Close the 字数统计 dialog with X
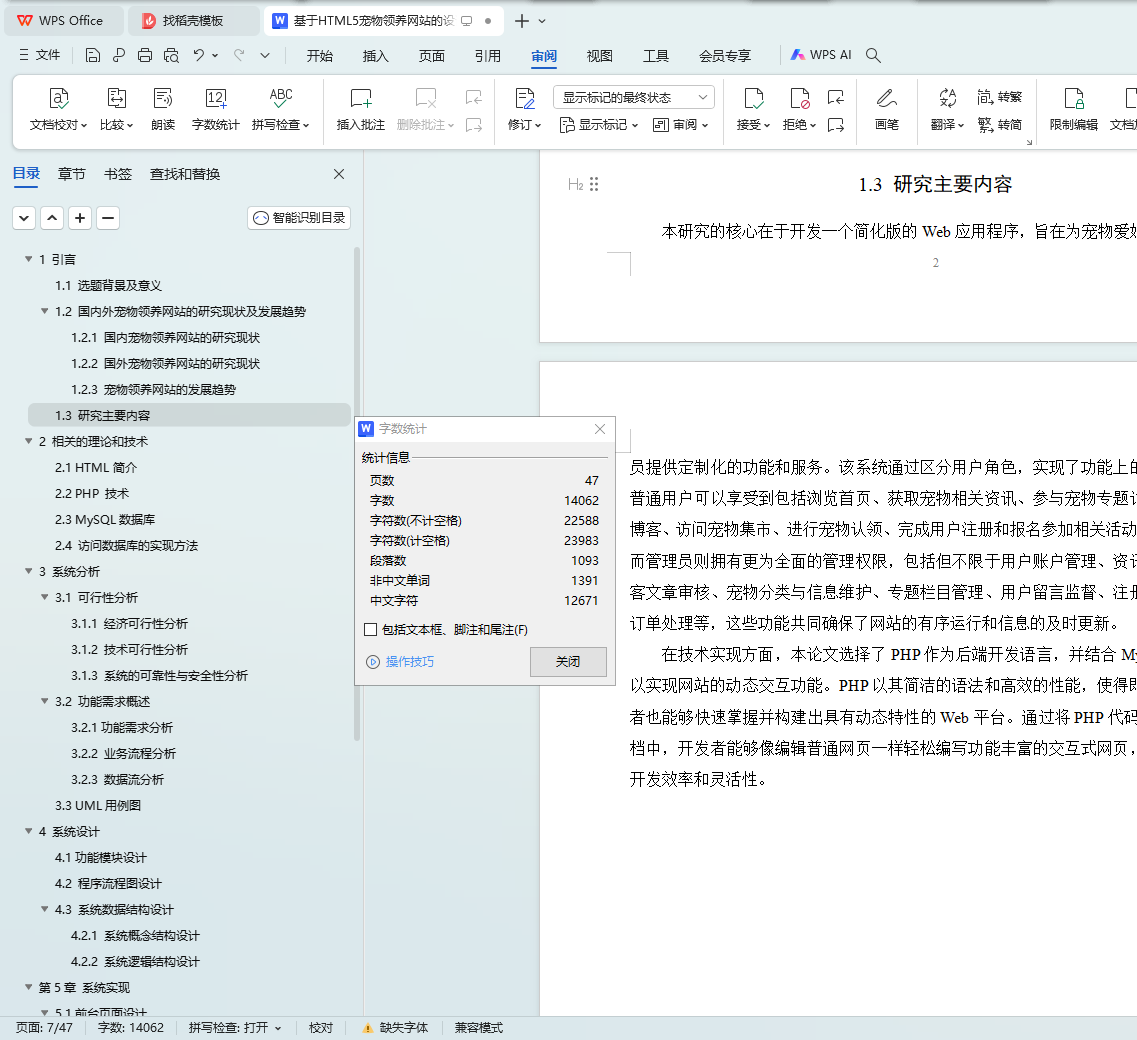The width and height of the screenshot is (1137, 1040). pyautogui.click(x=600, y=429)
